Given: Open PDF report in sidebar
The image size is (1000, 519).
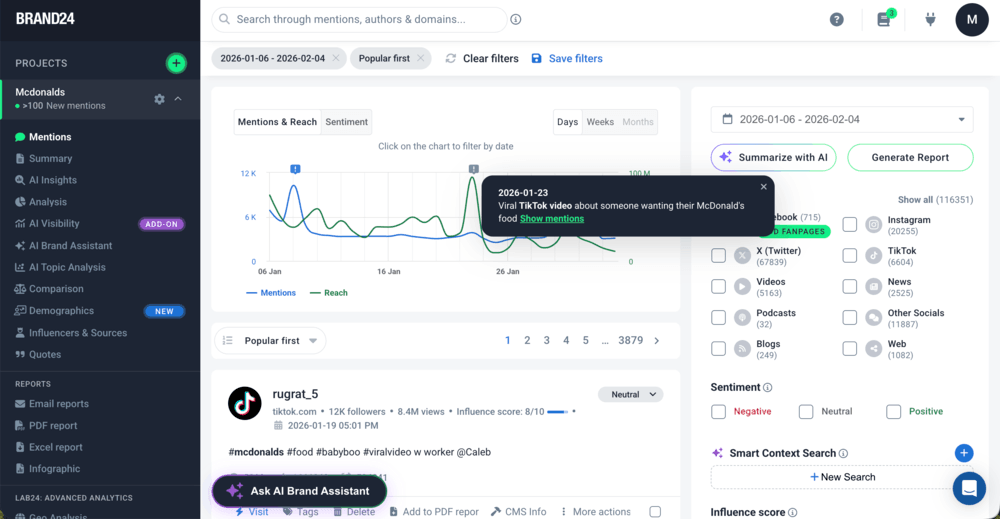Looking at the screenshot, I should coord(53,425).
